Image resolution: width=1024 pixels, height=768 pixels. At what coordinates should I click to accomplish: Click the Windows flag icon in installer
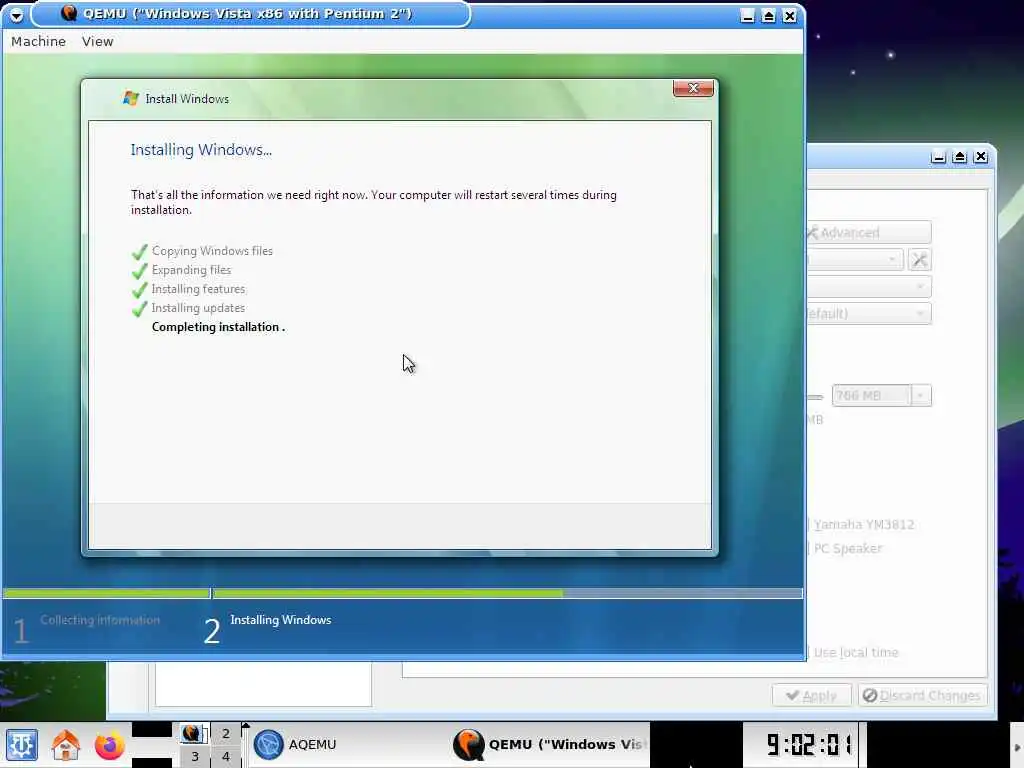[x=131, y=99]
